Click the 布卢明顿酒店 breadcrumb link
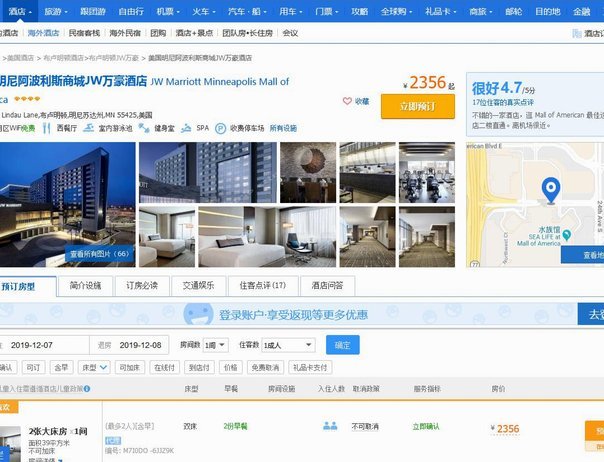This screenshot has width=604, height=462. pyautogui.click(x=64, y=58)
